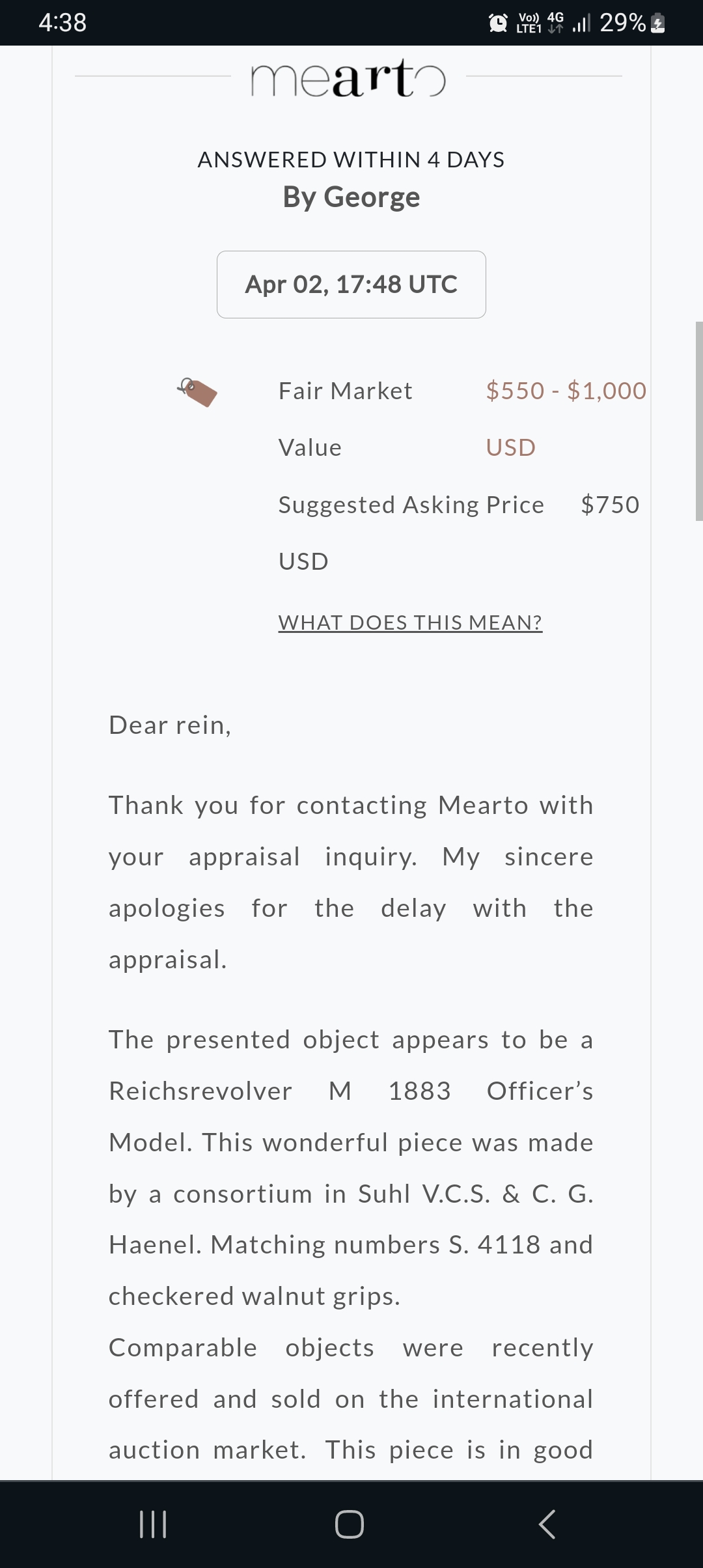Screen dimensions: 703x1568
Task: Open recent apps navigation button
Action: point(154,1524)
